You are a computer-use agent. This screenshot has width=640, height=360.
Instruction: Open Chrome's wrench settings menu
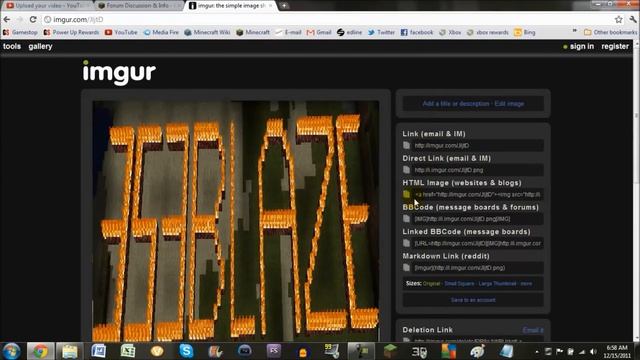point(633,20)
